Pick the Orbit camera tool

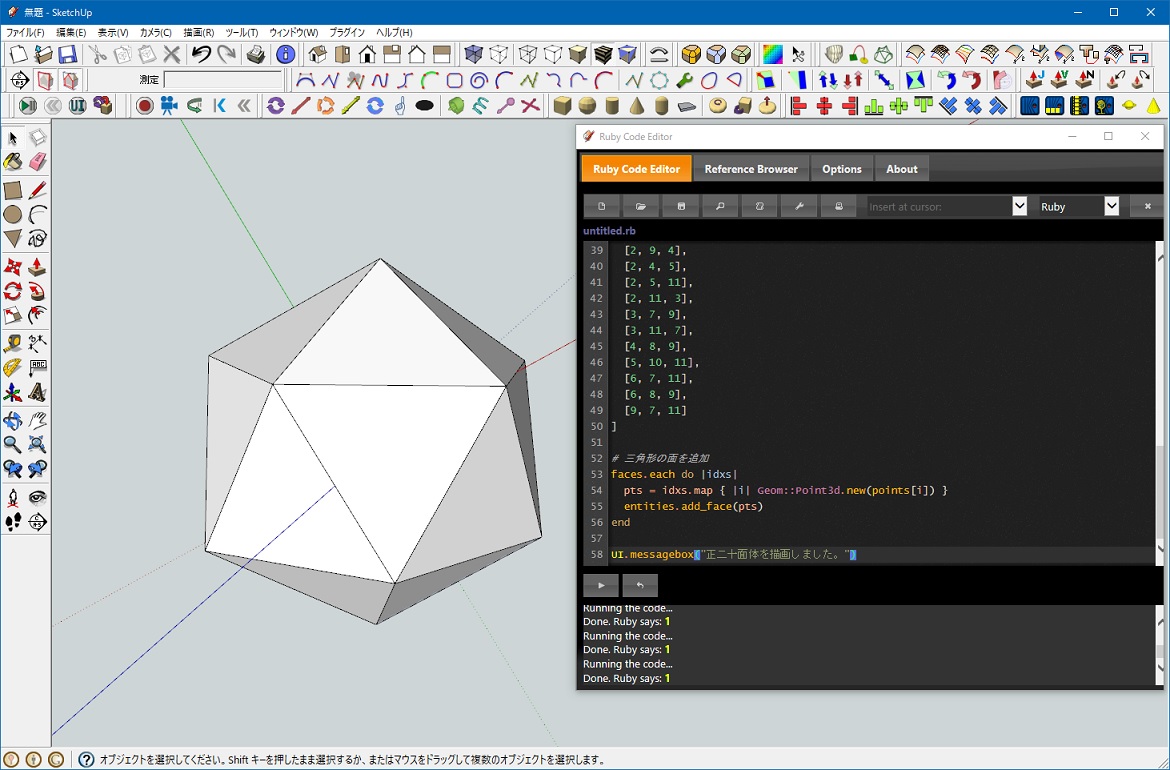pyautogui.click(x=13, y=421)
